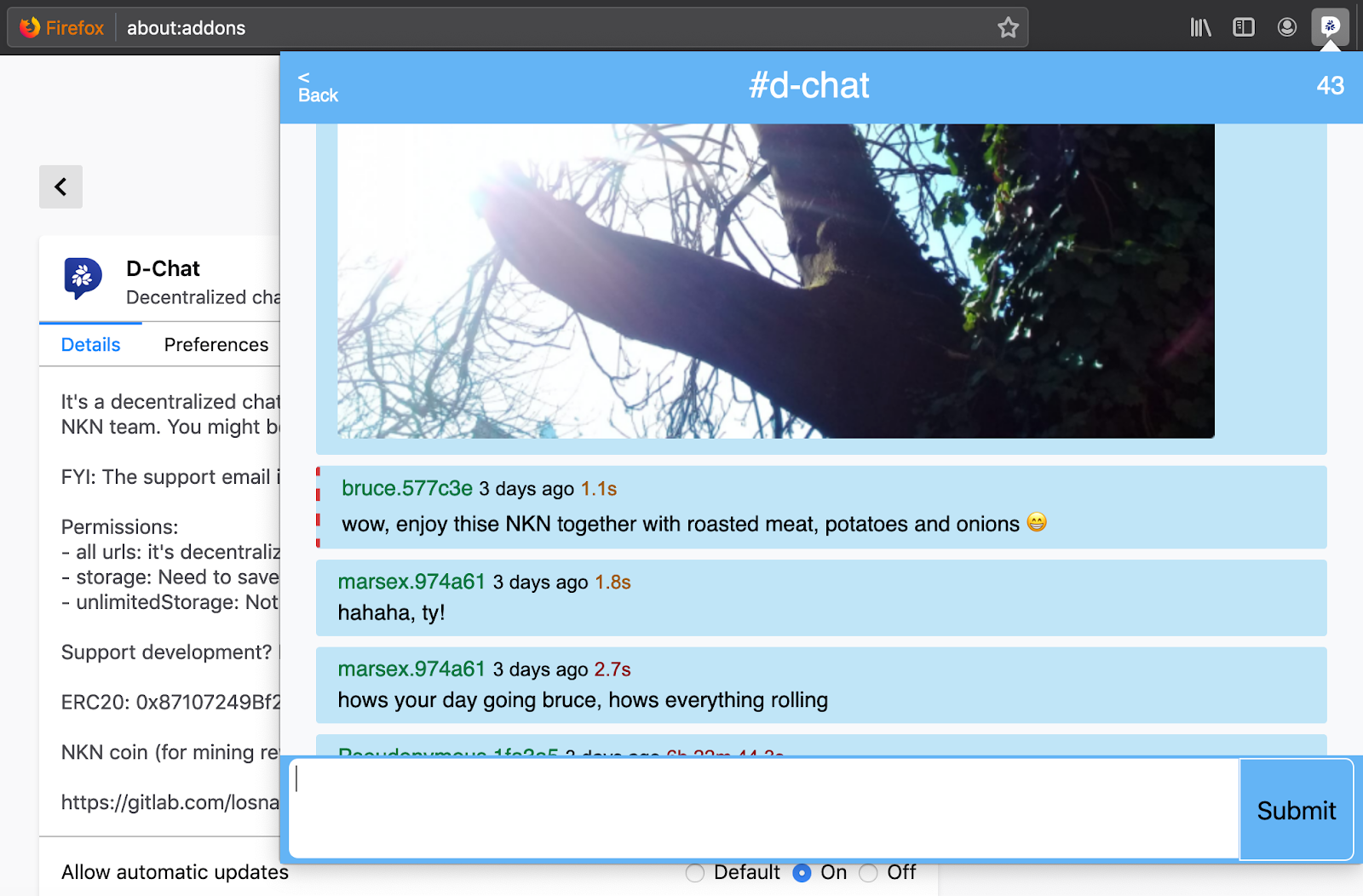Click the ERC20 address text

click(x=170, y=702)
